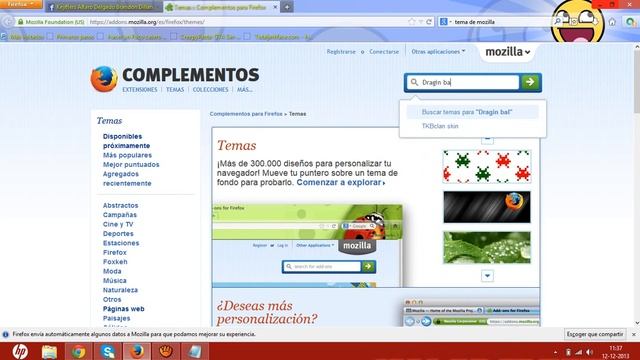The width and height of the screenshot is (640, 360).
Task: Select the Estaciones category
Action: (x=121, y=243)
